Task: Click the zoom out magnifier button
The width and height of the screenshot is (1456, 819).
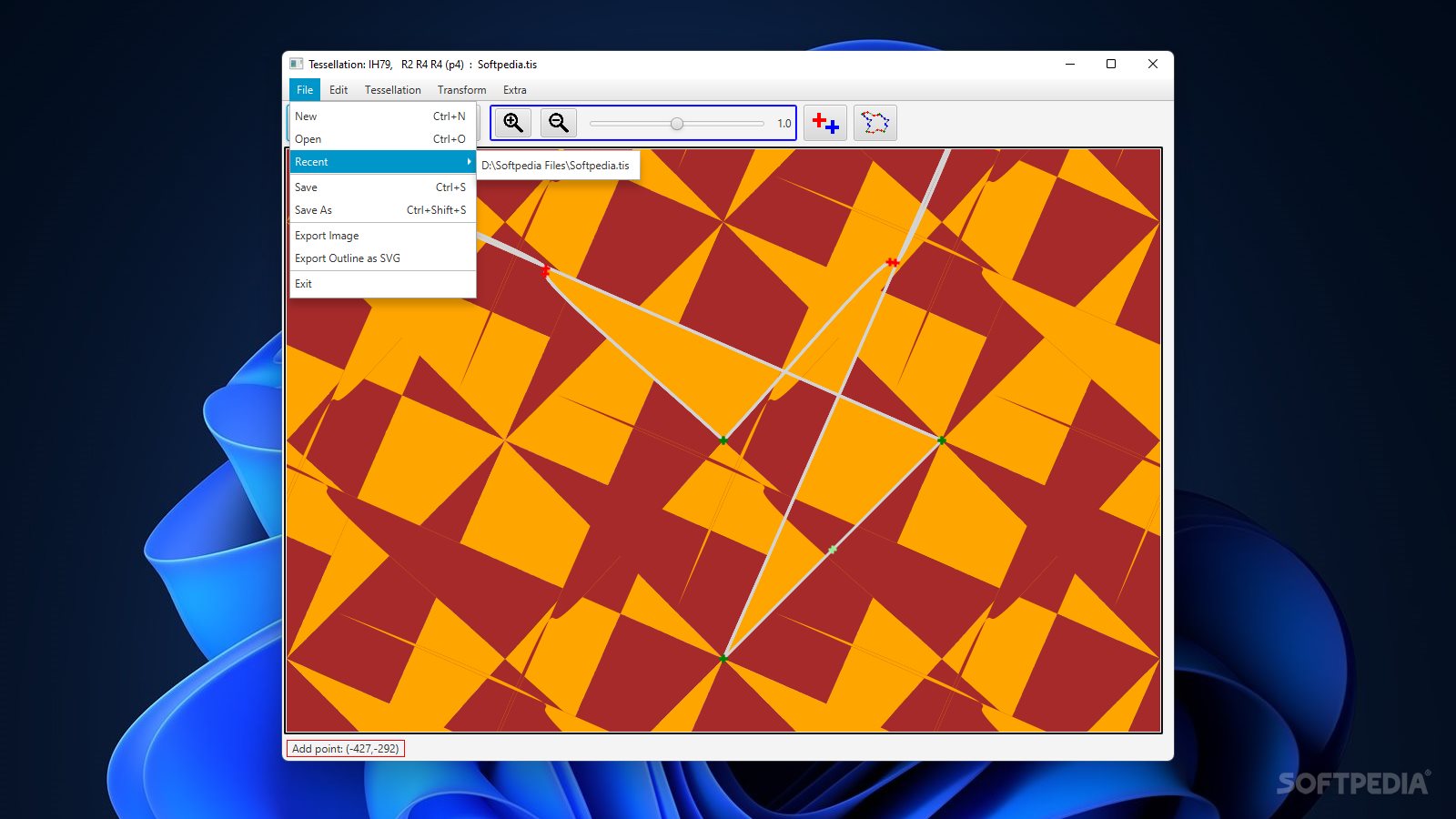Action: click(x=559, y=123)
